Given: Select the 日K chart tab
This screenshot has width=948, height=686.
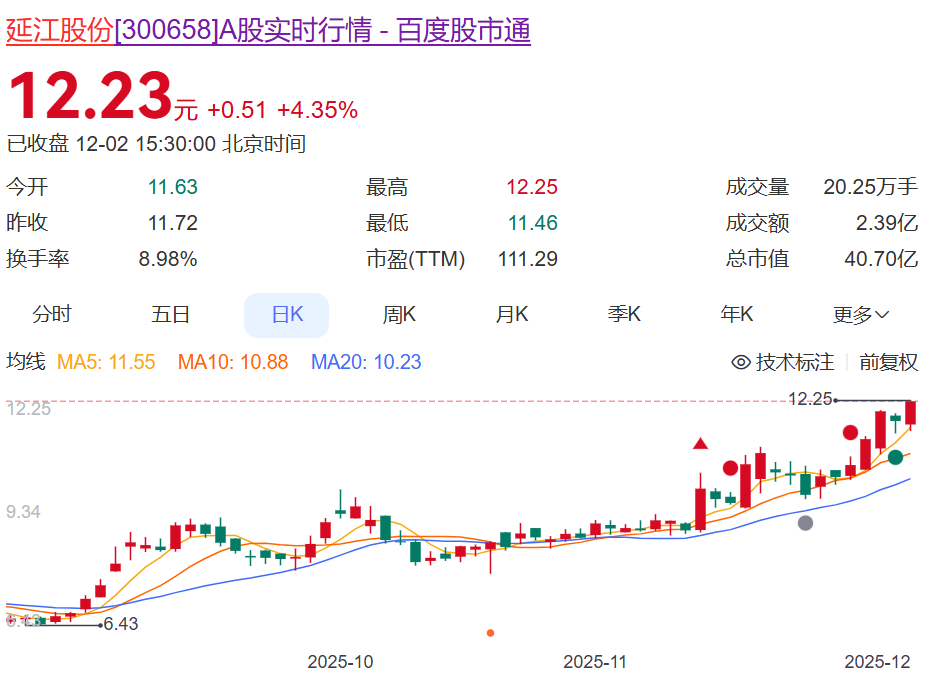Looking at the screenshot, I should click(287, 315).
